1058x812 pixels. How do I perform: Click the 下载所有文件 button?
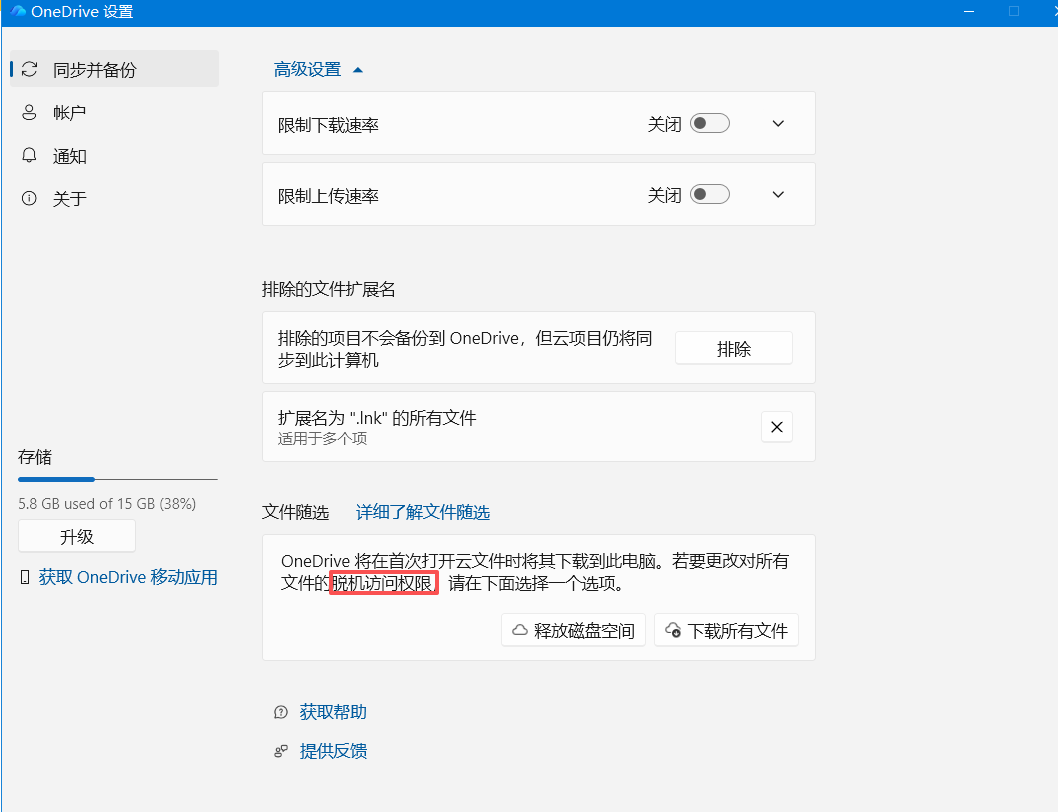(x=727, y=630)
